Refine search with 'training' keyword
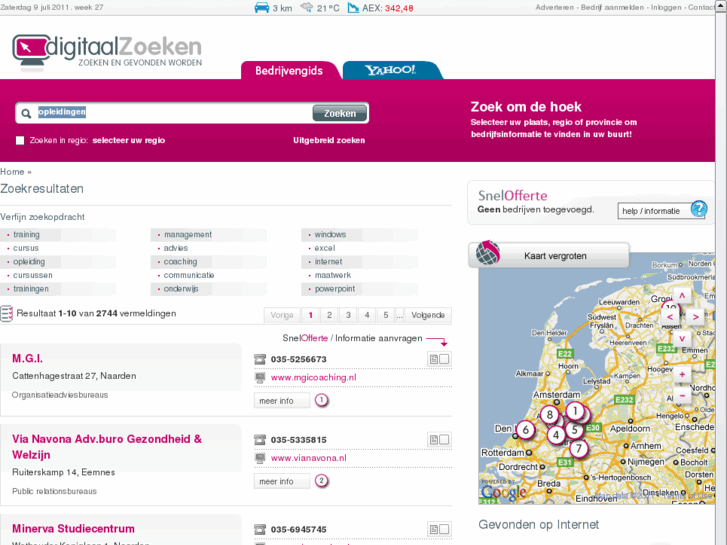The image size is (727, 545). (26, 235)
